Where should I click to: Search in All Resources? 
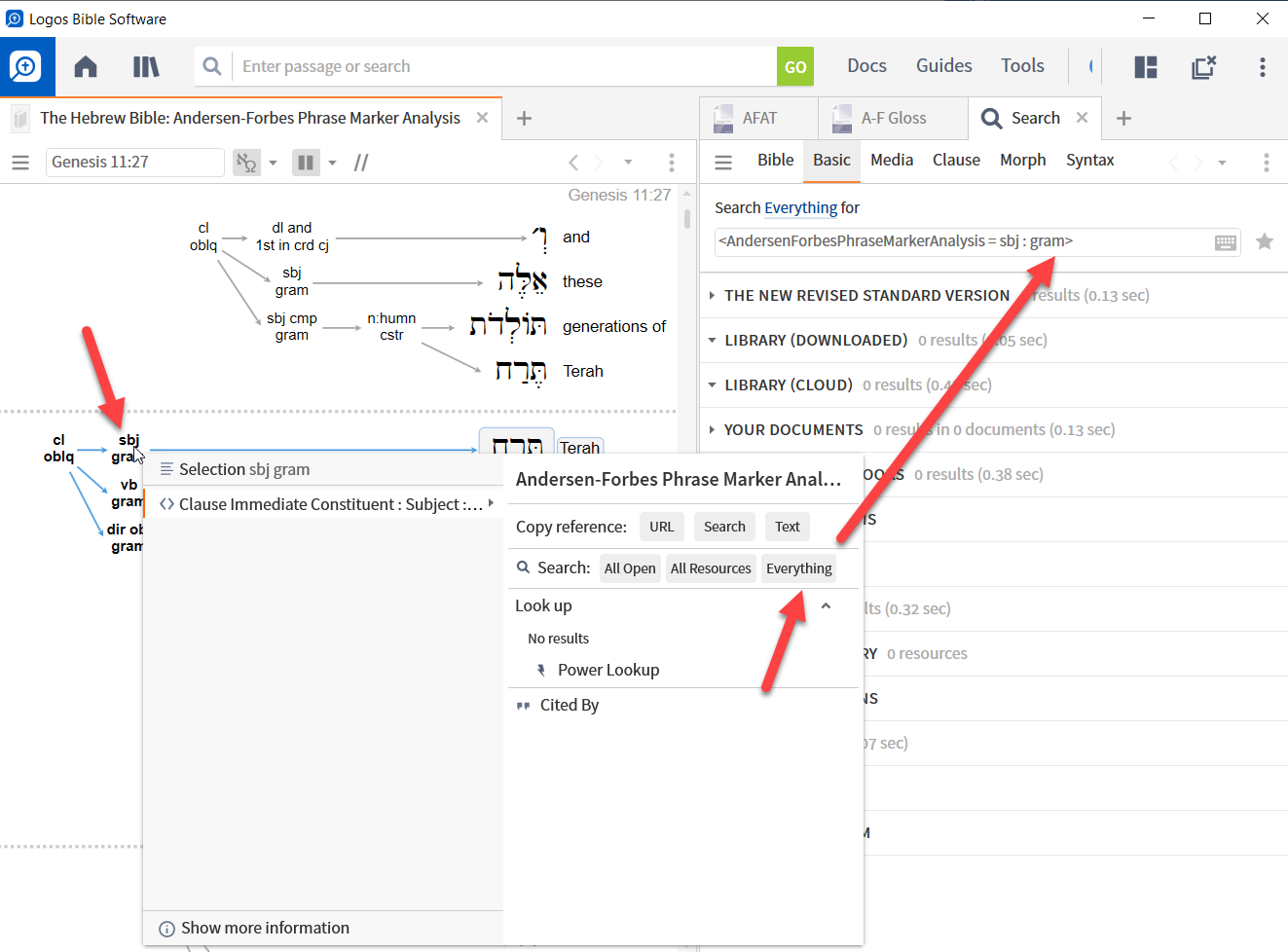coord(711,568)
